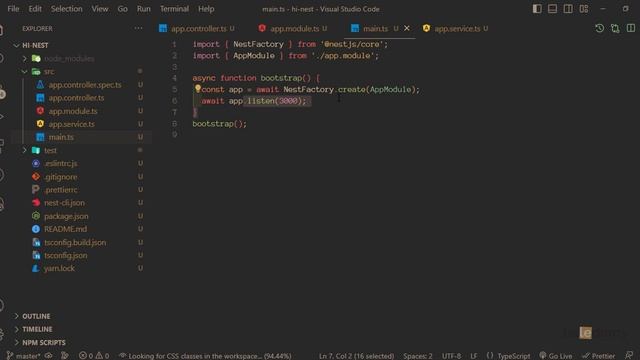Click the bootstrap(); call on line 8

pyautogui.click(x=220, y=124)
